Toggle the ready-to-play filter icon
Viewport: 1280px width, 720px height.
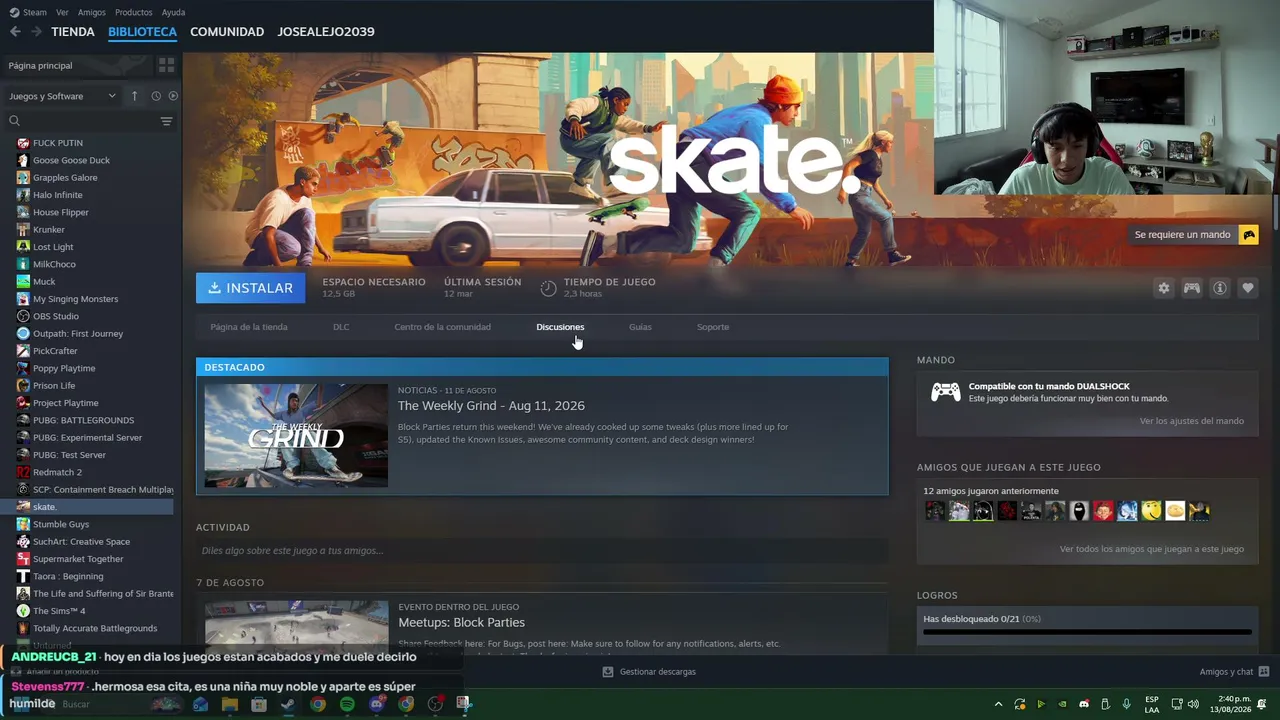click(x=173, y=96)
